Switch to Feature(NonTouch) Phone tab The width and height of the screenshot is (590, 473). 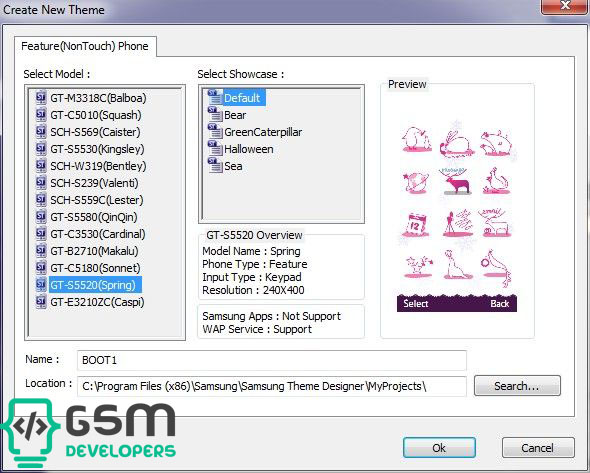pyautogui.click(x=85, y=46)
